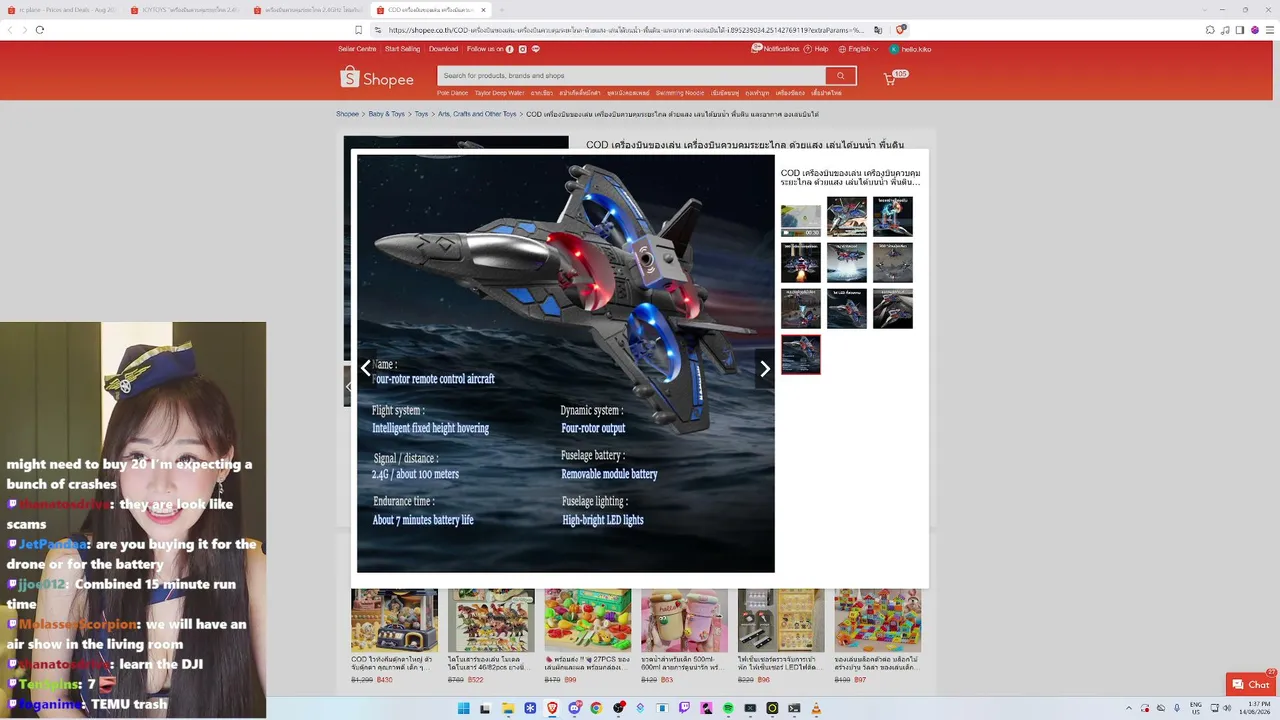
Task: Open the Windows Start menu
Action: point(463,709)
